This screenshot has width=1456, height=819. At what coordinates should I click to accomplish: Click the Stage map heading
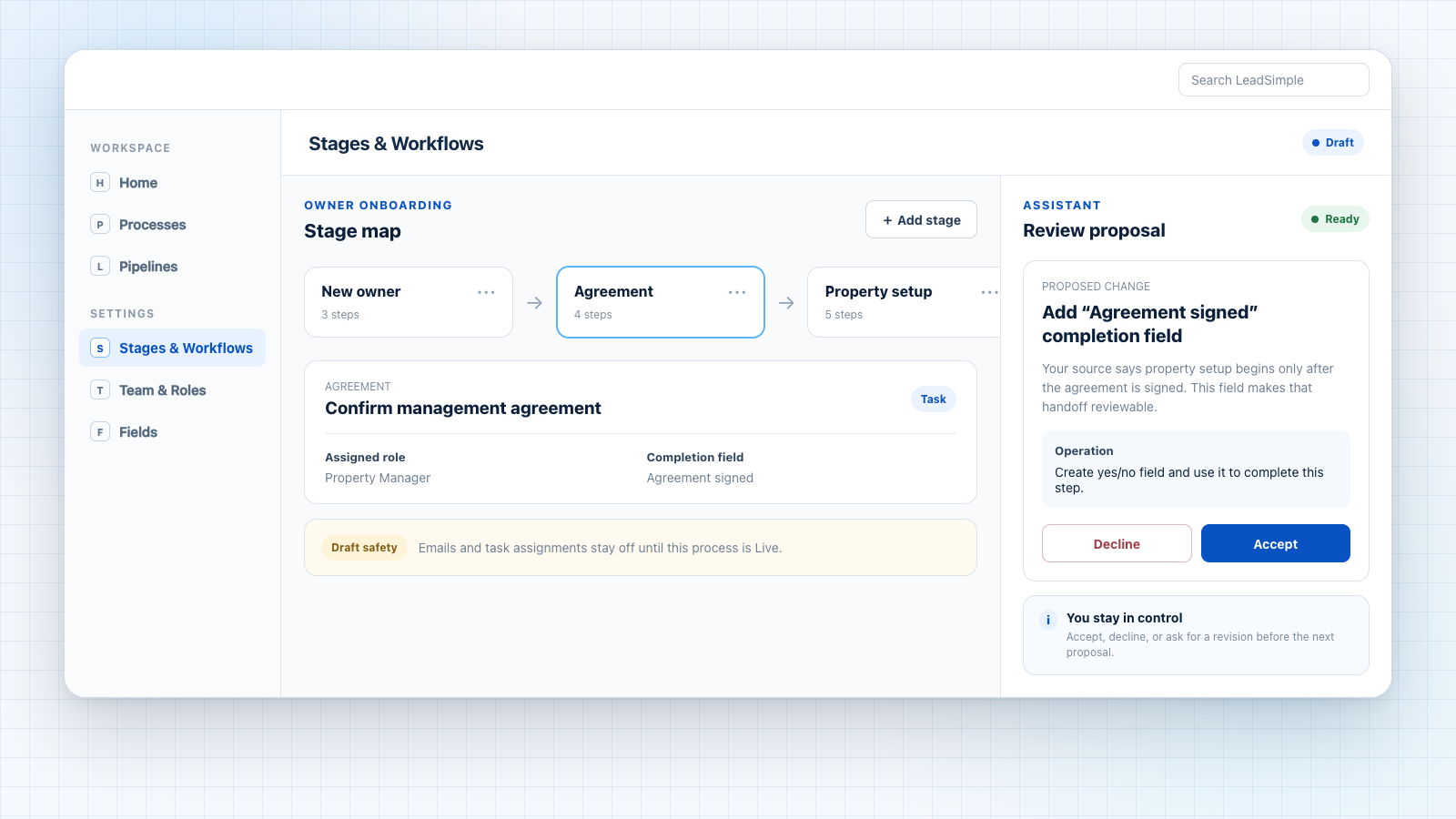tap(352, 231)
